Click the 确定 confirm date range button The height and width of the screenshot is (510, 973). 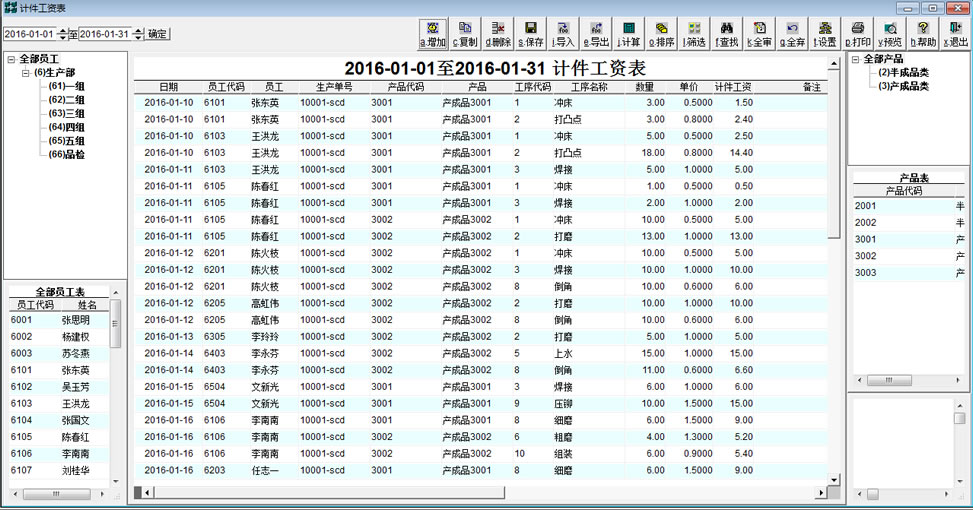click(x=158, y=34)
